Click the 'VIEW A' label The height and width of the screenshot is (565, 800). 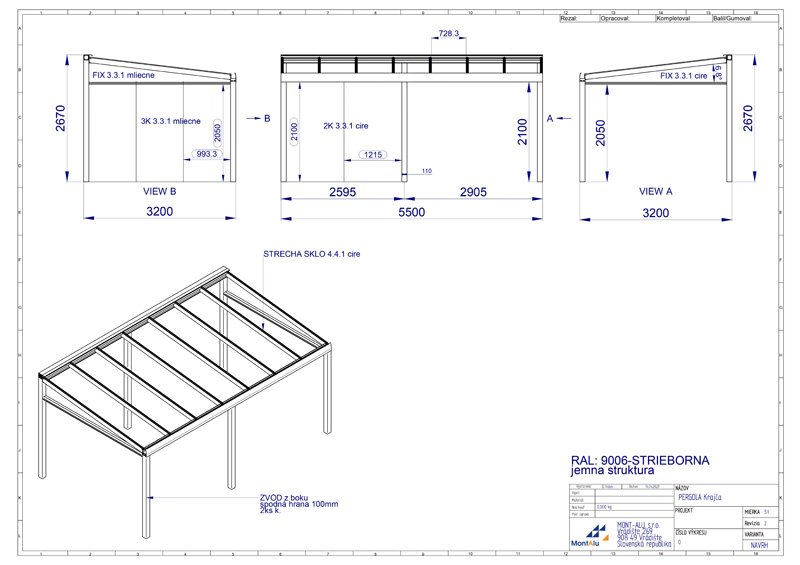pos(656,191)
